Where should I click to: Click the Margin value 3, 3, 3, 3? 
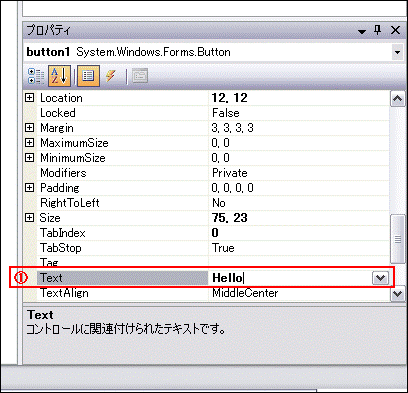click(232, 128)
